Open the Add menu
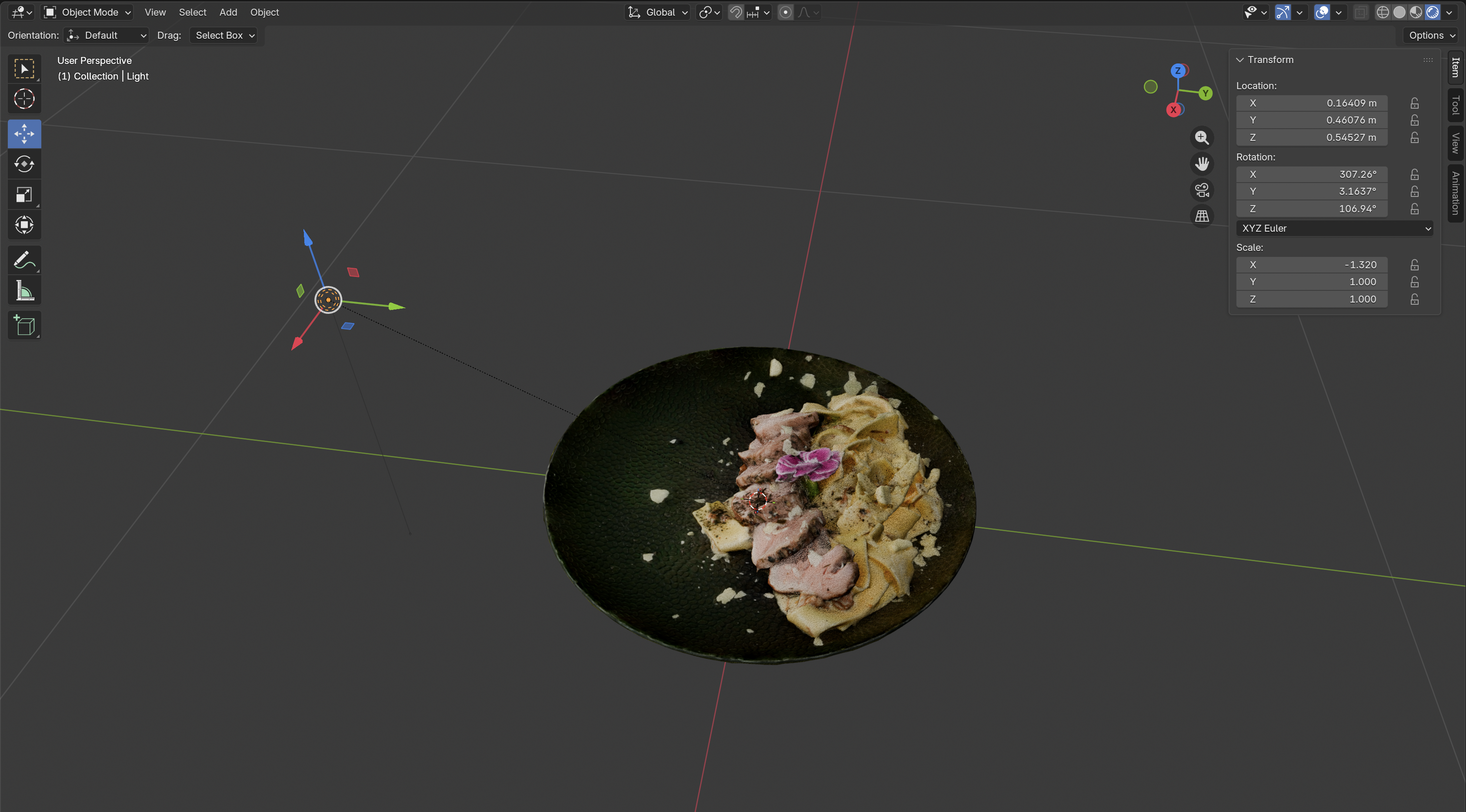1466x812 pixels. (x=228, y=12)
